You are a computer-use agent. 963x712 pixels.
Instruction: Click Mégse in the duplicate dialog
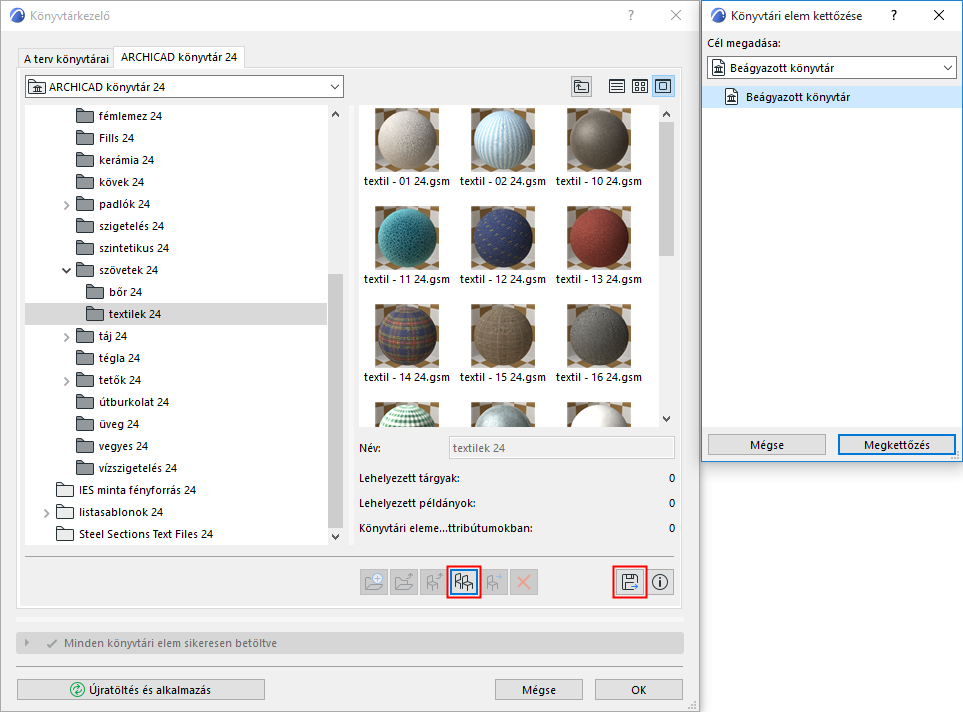pos(766,445)
